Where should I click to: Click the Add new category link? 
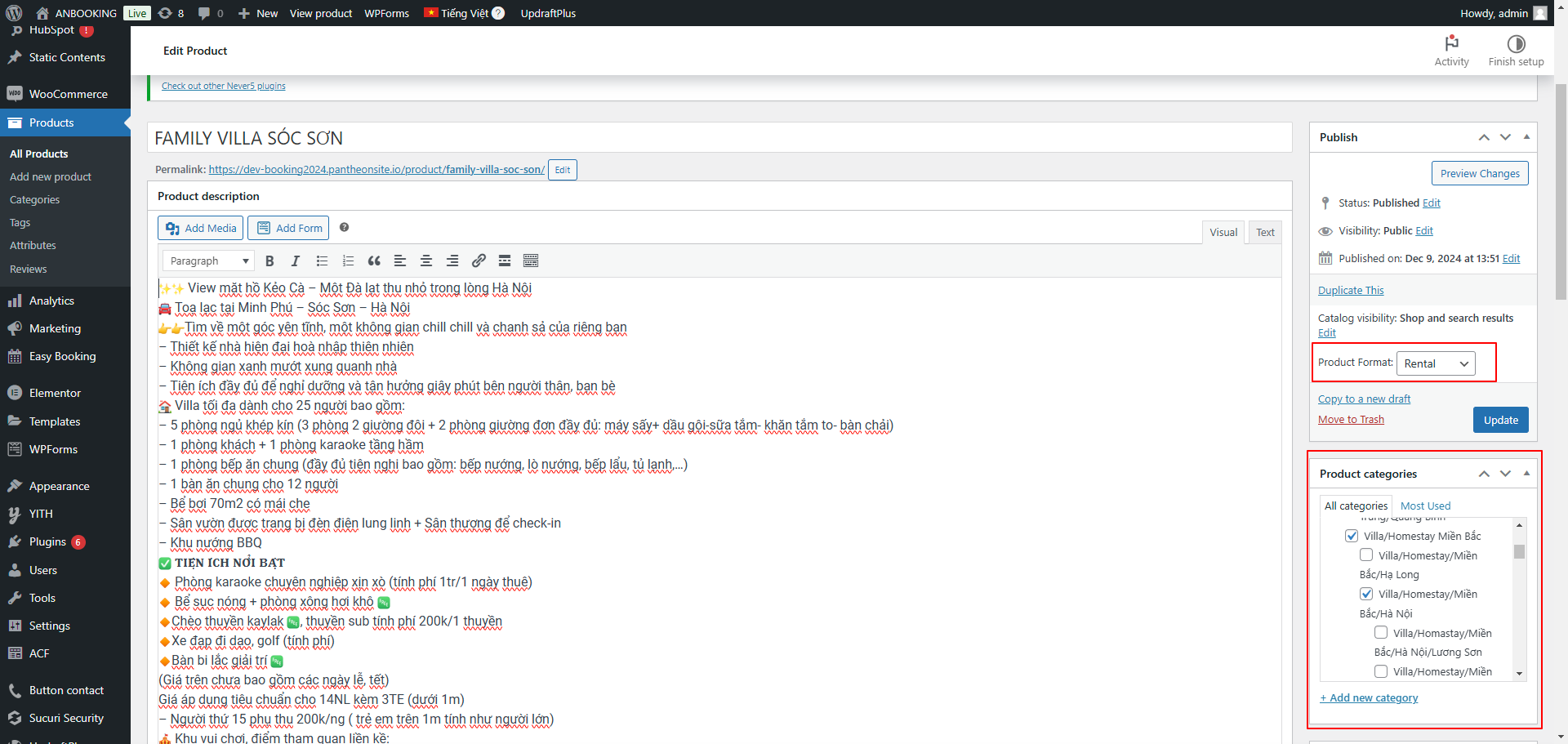tap(1369, 697)
